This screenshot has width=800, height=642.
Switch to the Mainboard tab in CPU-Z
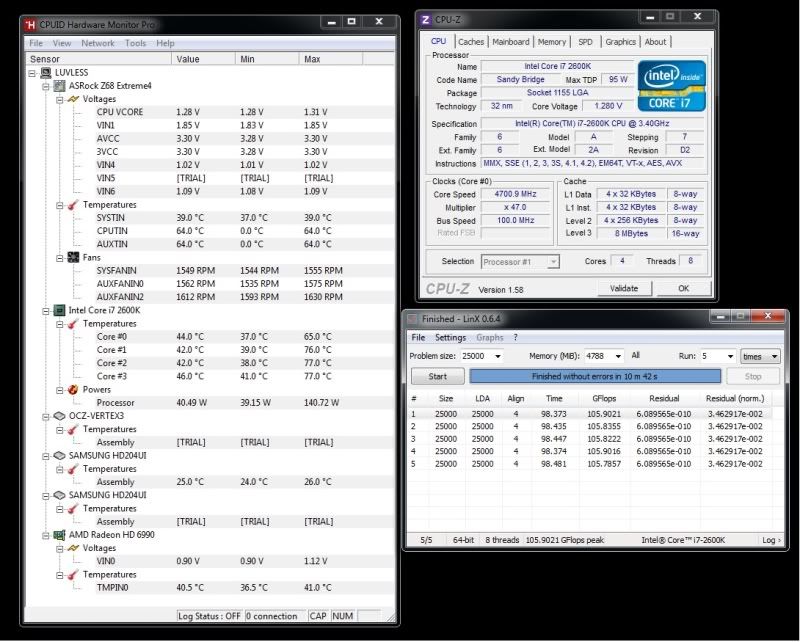click(x=511, y=42)
